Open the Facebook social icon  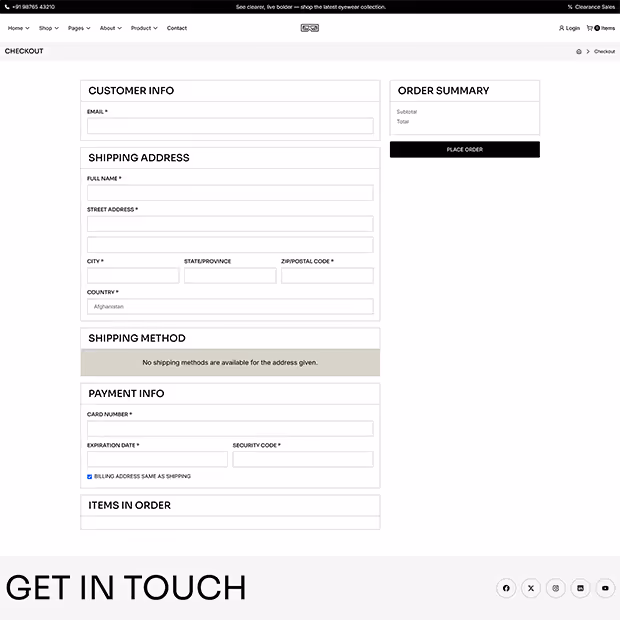pyautogui.click(x=506, y=588)
